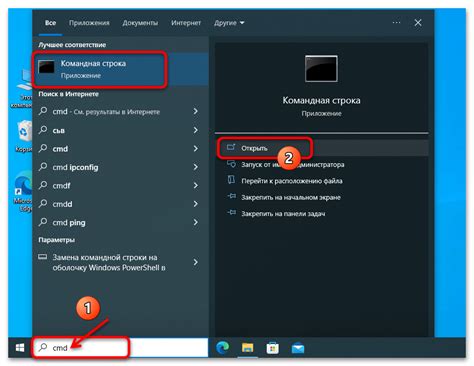This screenshot has height=366, width=474.
Task: Select the Интернет tab
Action: coord(186,23)
